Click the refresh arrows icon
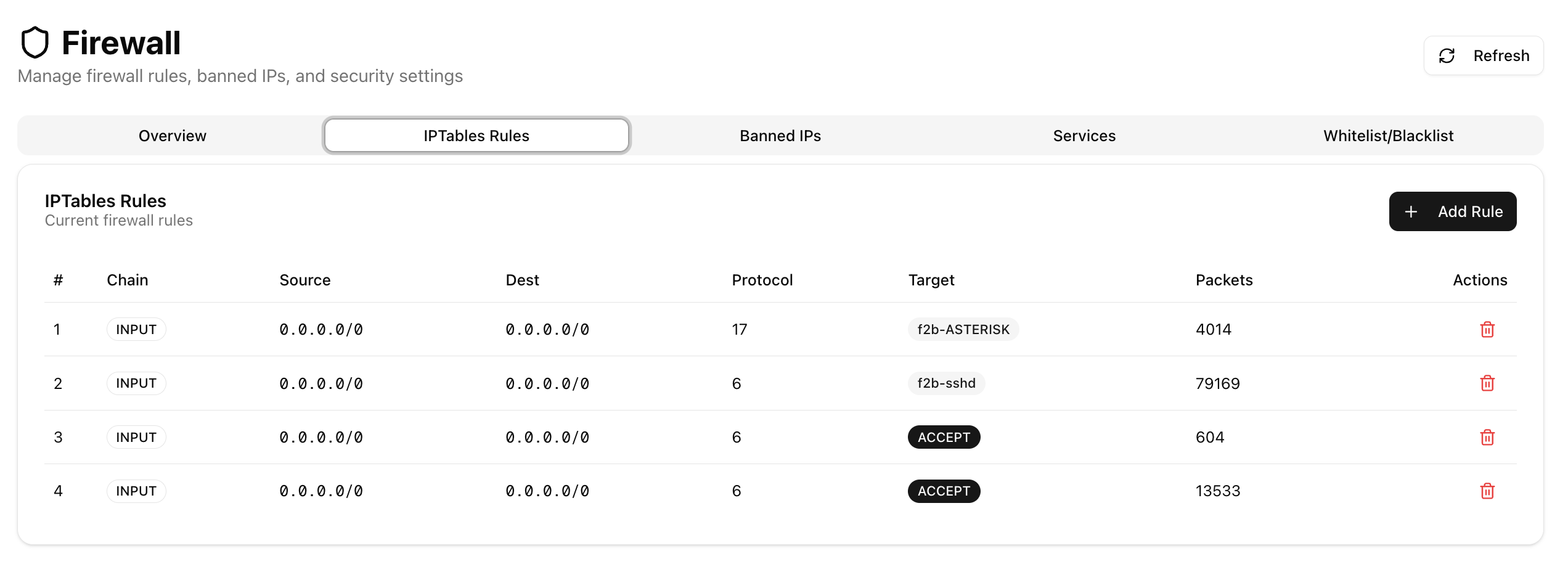The image size is (1568, 572). (x=1447, y=55)
